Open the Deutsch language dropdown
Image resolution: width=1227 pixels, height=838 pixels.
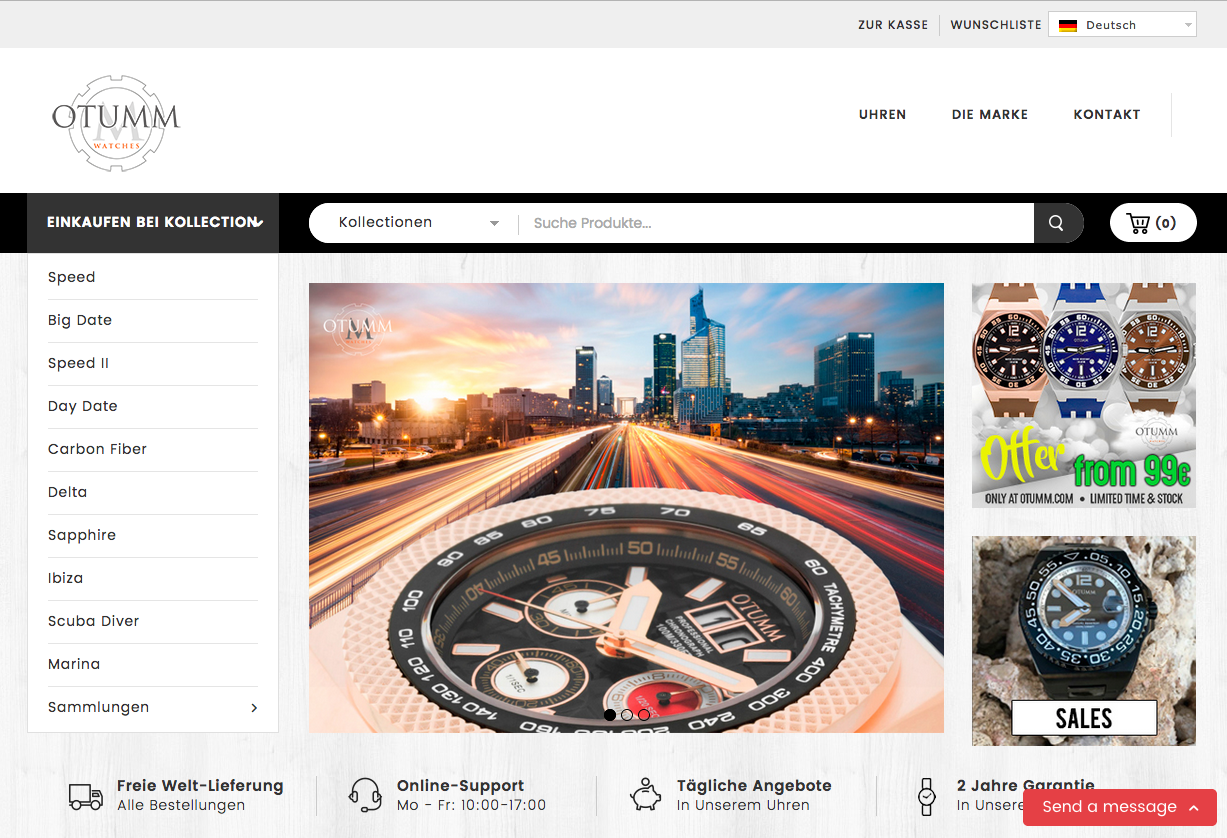click(x=1122, y=25)
